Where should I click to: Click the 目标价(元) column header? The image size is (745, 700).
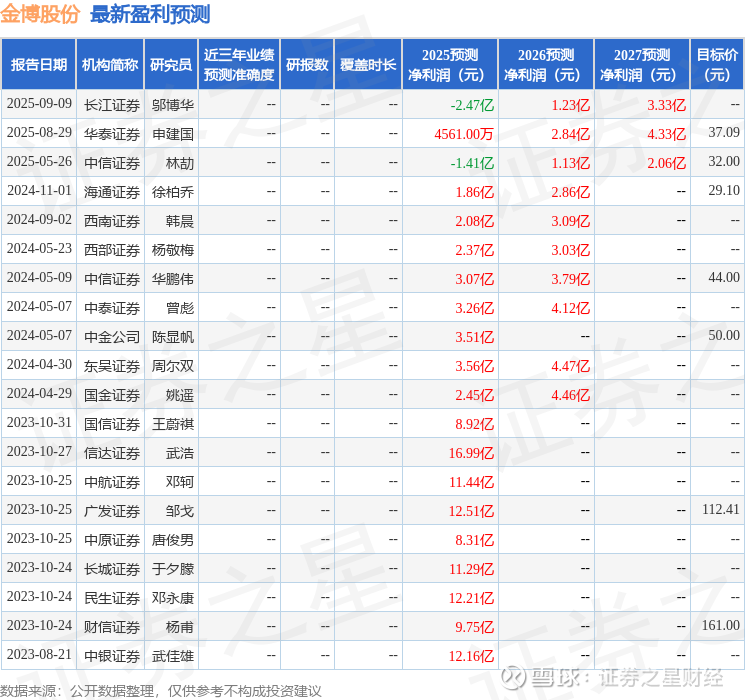tap(716, 64)
